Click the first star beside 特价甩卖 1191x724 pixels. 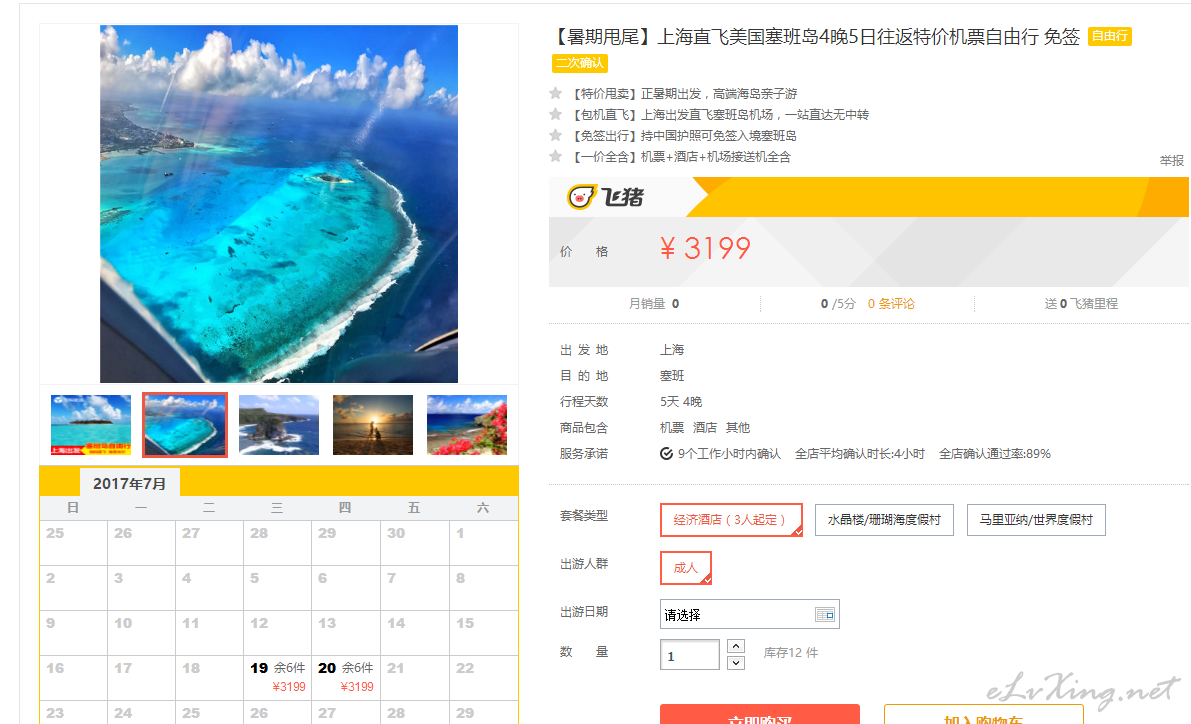pyautogui.click(x=555, y=93)
